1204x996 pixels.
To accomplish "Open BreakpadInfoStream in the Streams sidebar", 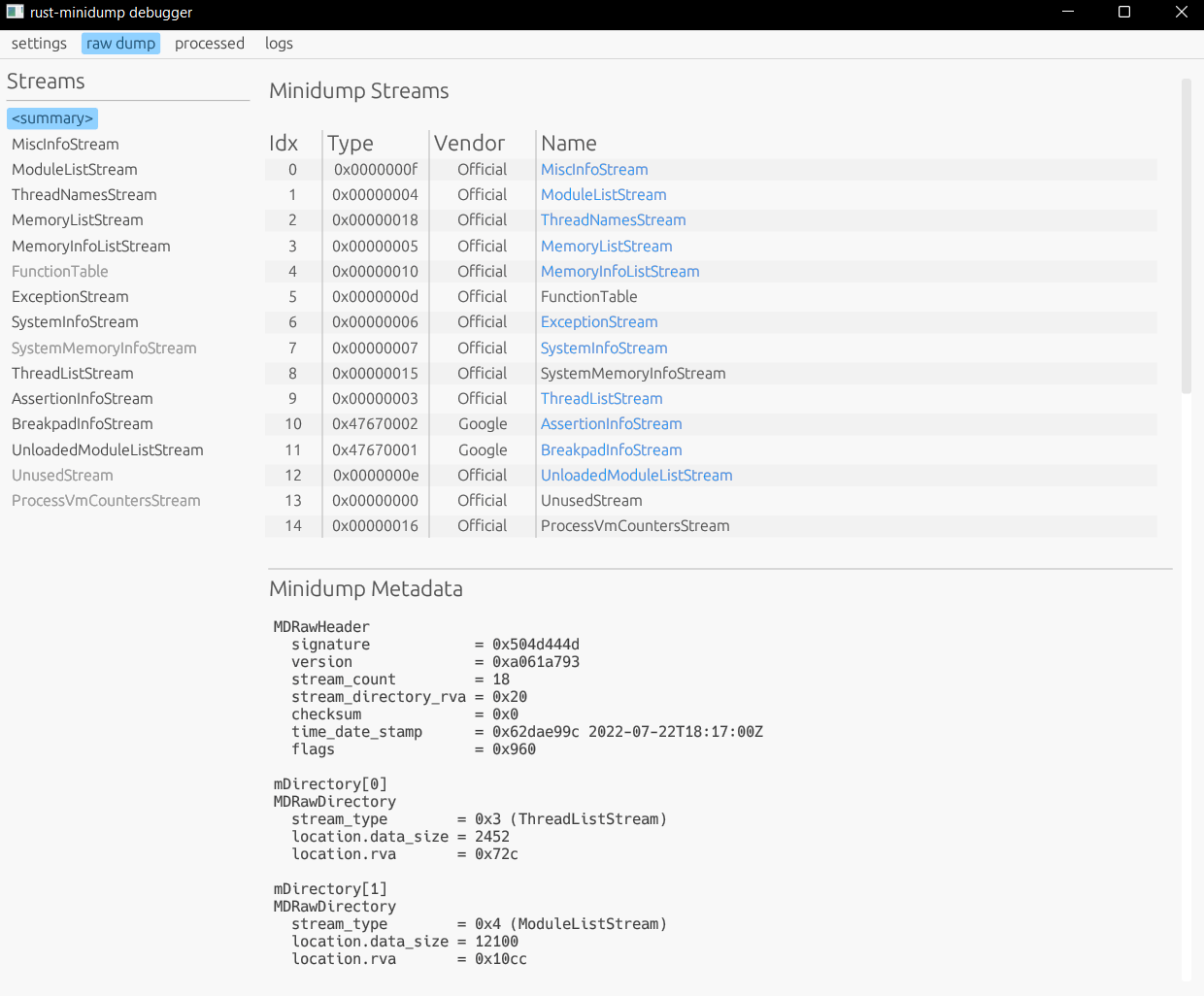I will pos(83,423).
